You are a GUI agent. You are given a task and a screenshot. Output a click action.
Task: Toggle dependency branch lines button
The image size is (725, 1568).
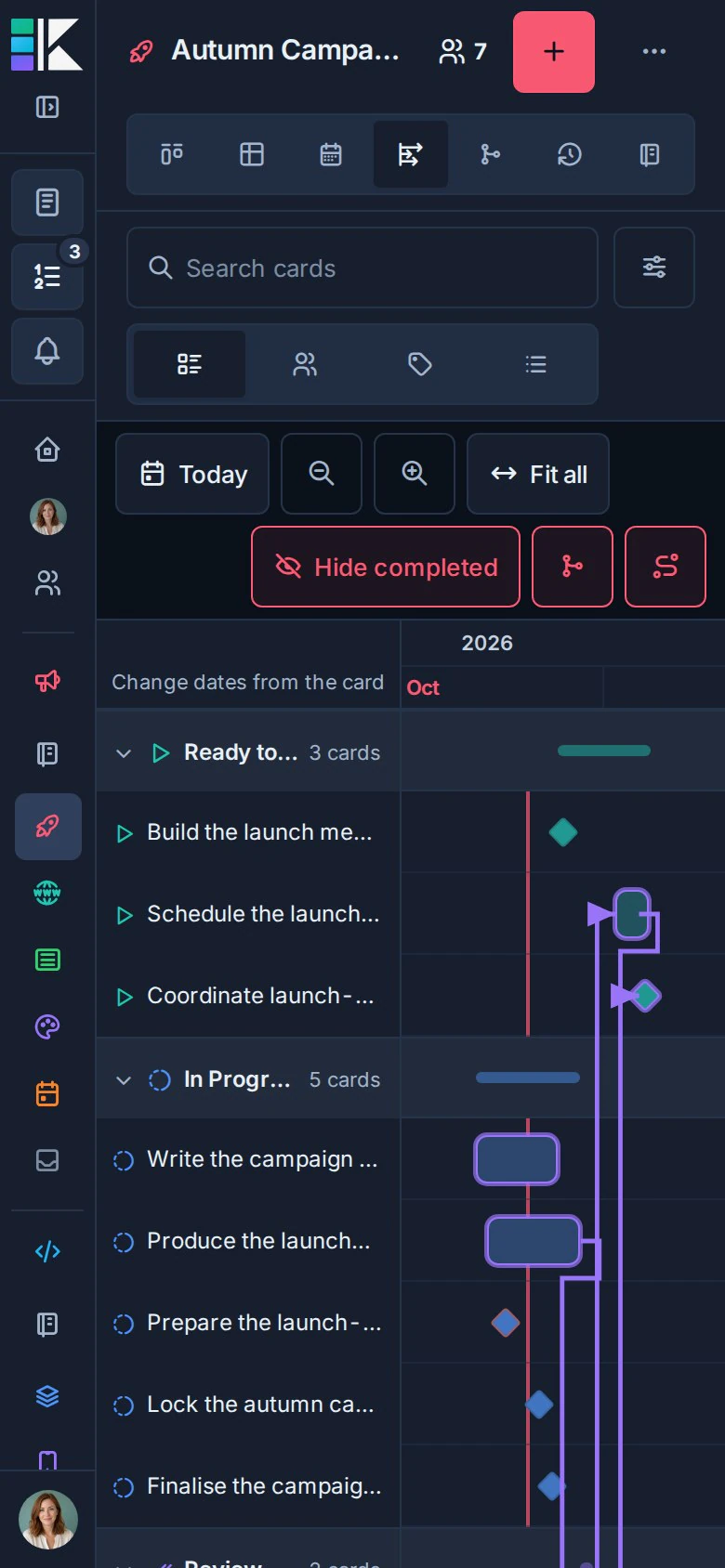[x=573, y=567]
